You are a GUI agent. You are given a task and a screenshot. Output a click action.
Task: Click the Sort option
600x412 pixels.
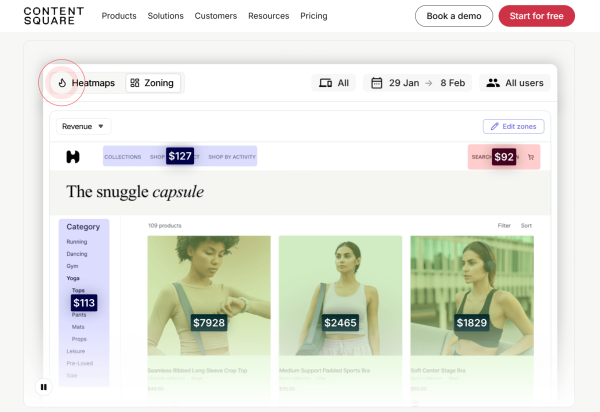pyautogui.click(x=526, y=226)
